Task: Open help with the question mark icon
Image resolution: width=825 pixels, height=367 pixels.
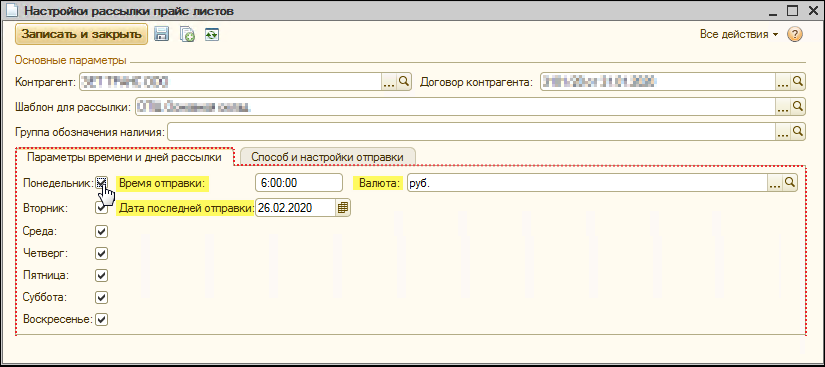Action: coord(794,35)
